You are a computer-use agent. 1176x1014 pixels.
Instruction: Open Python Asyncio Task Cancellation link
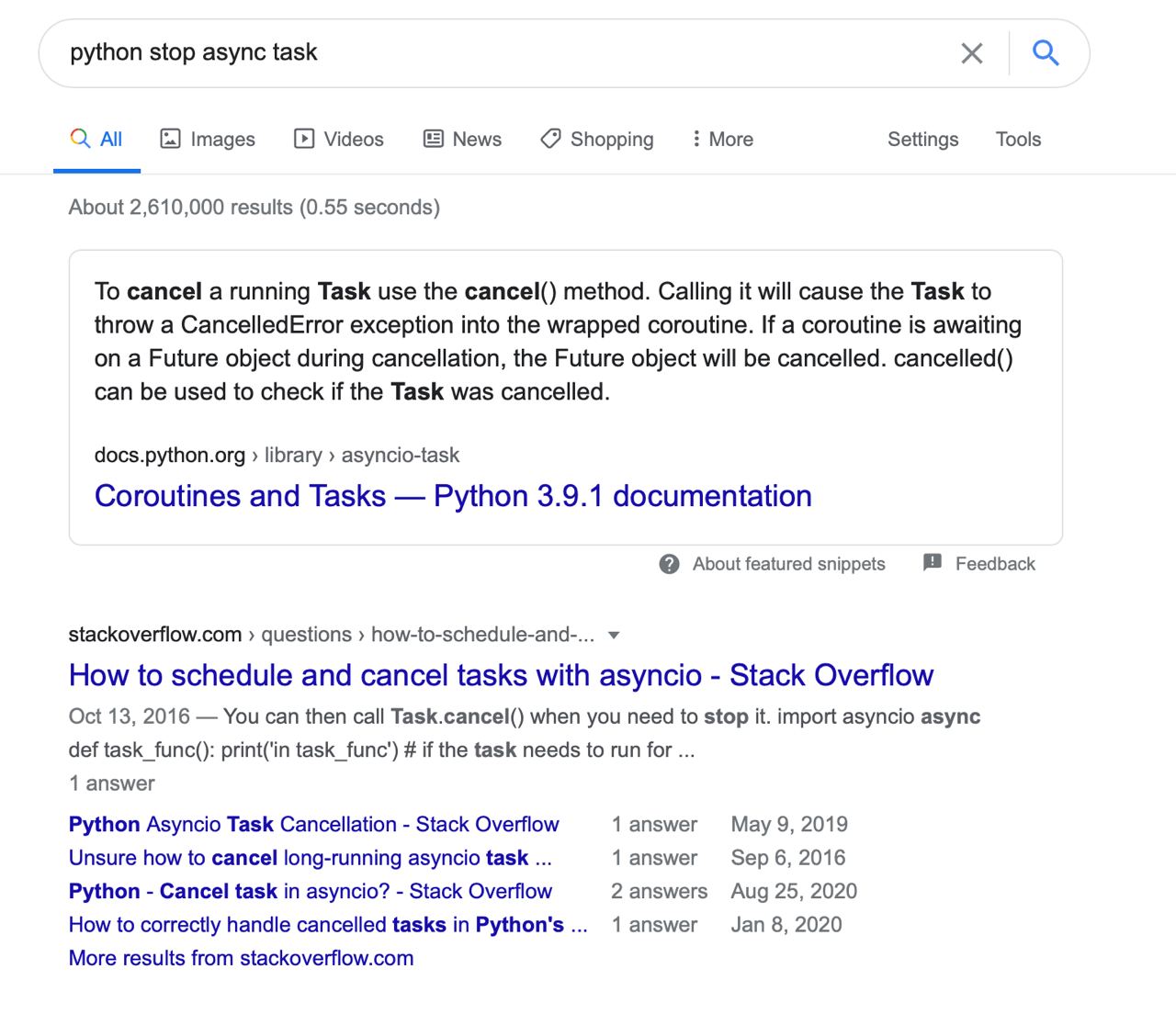click(x=313, y=825)
